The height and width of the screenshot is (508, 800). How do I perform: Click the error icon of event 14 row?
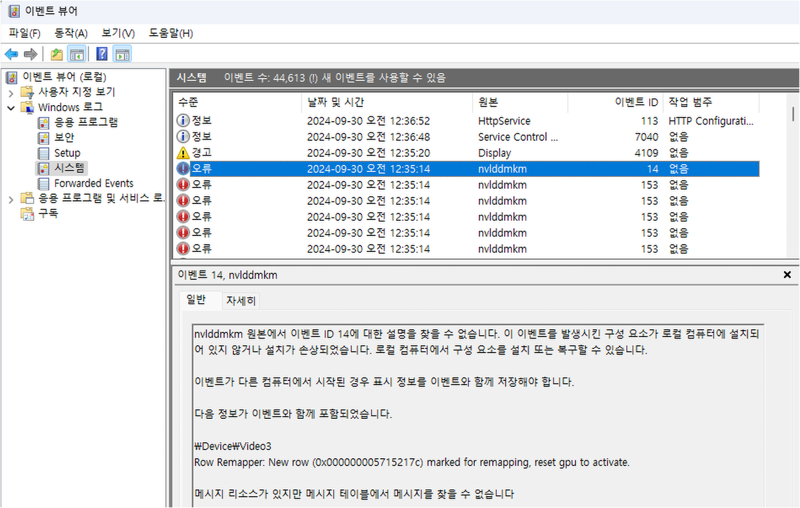183,169
